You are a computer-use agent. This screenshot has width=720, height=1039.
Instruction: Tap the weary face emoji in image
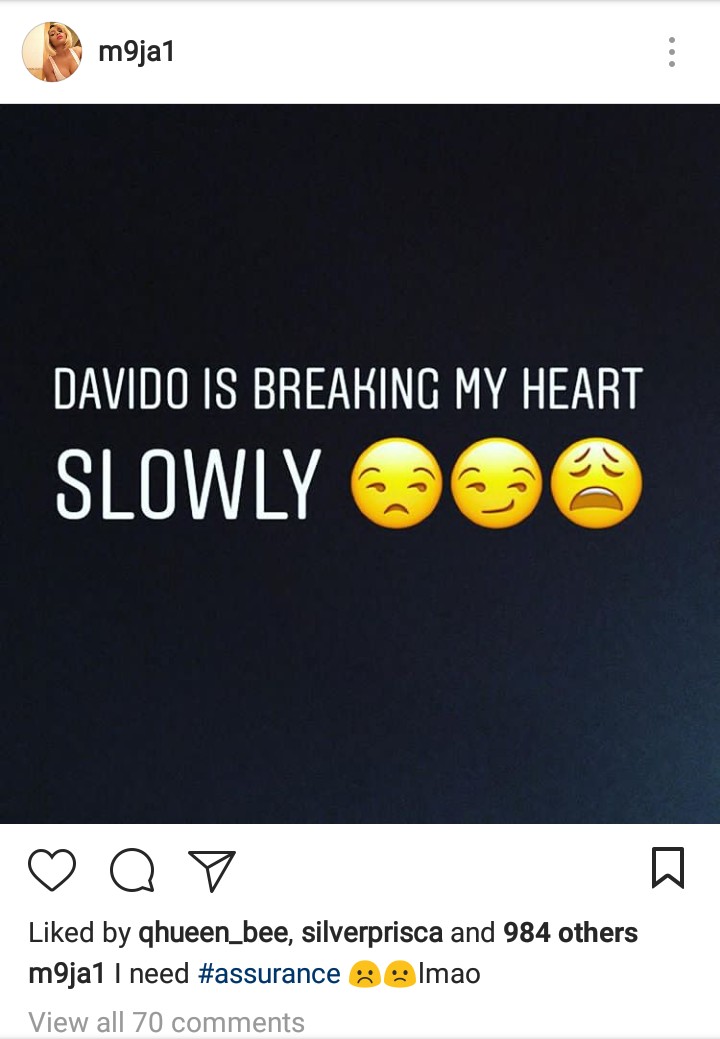coord(596,482)
